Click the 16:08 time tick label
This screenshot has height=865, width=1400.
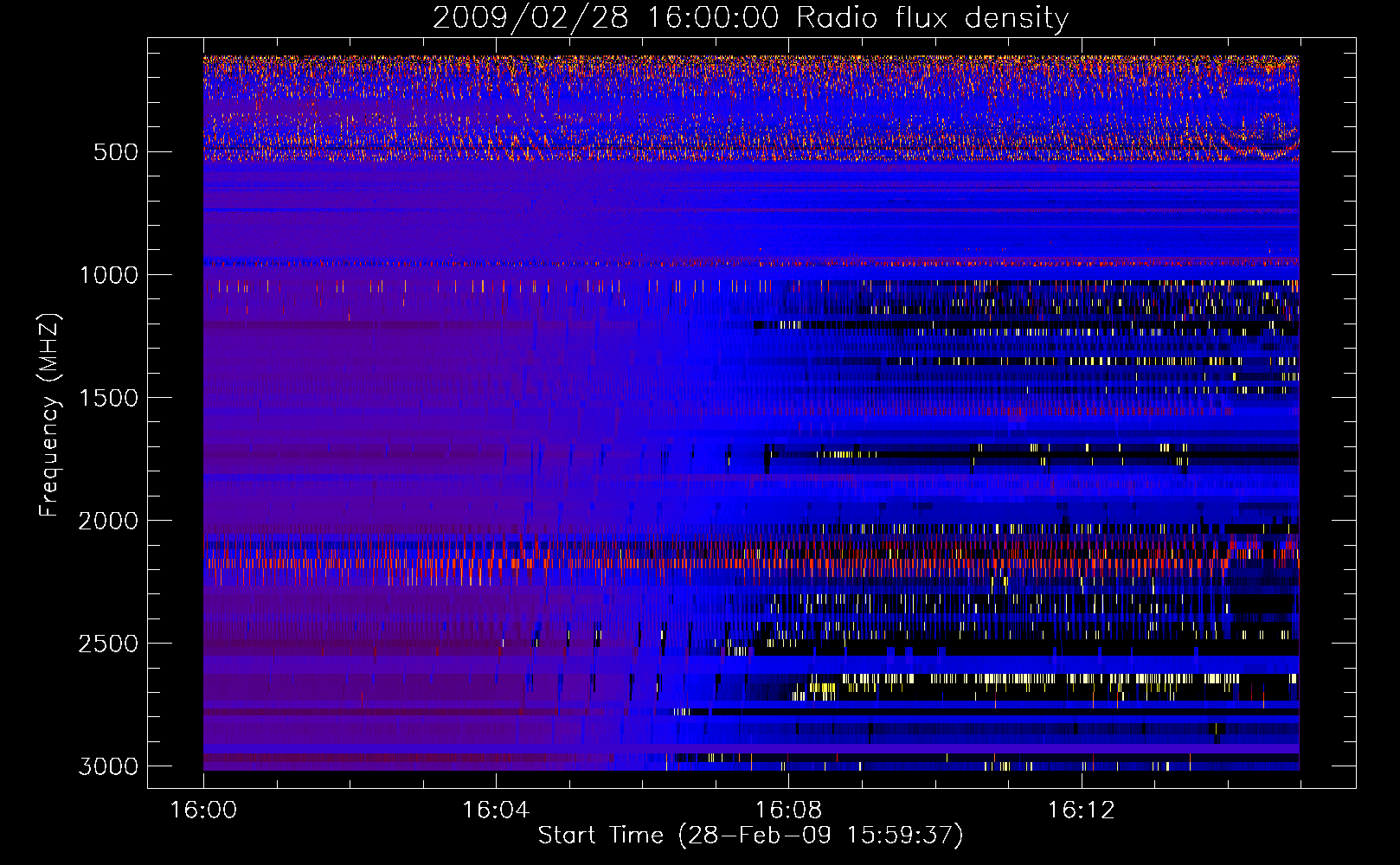(788, 811)
